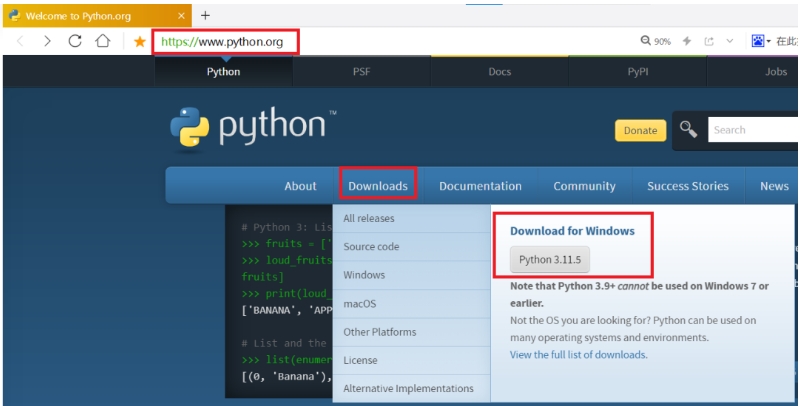
Task: Click the python.org URL address field
Action: click(x=230, y=42)
